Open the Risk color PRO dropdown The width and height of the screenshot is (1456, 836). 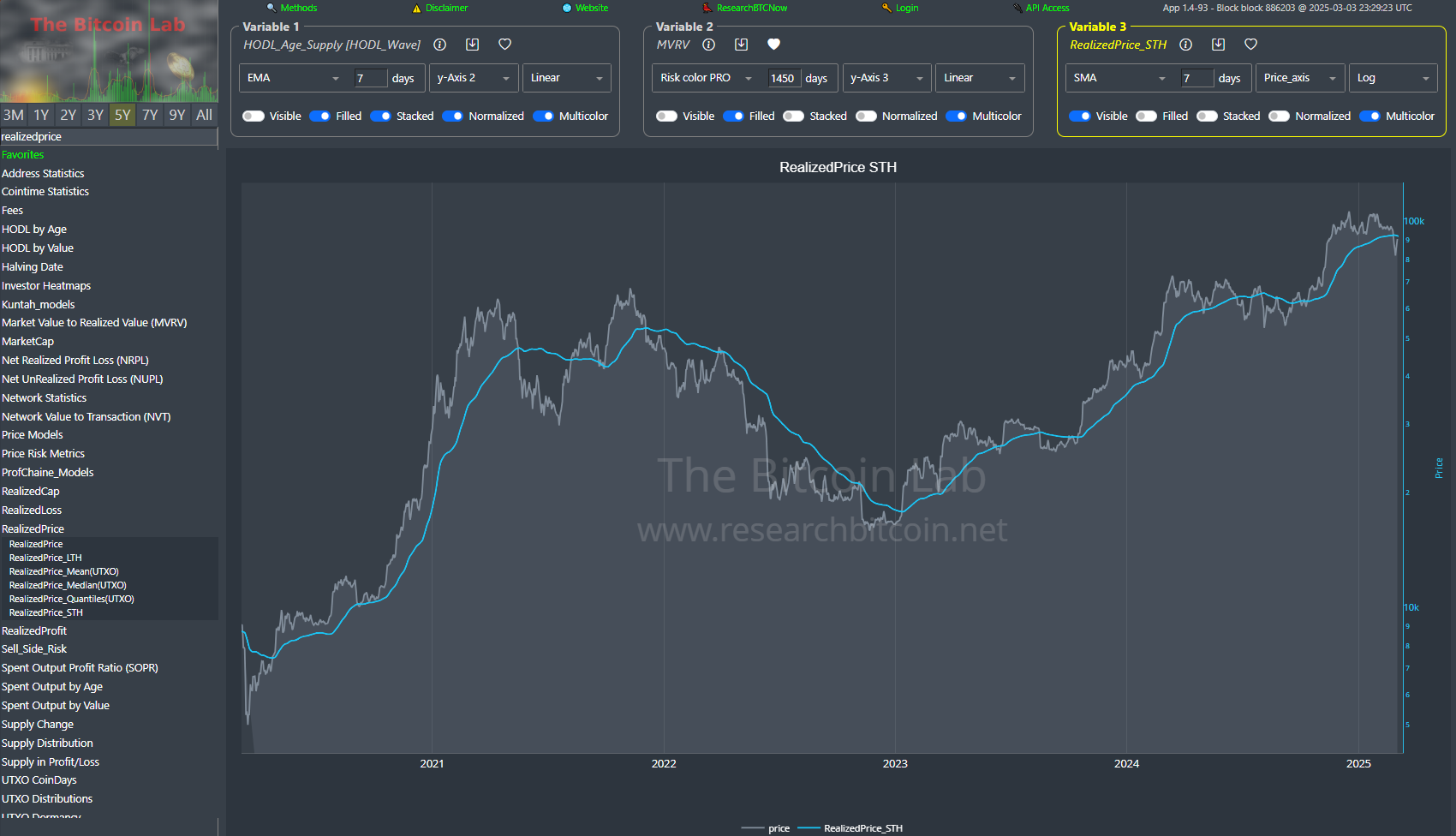point(704,77)
